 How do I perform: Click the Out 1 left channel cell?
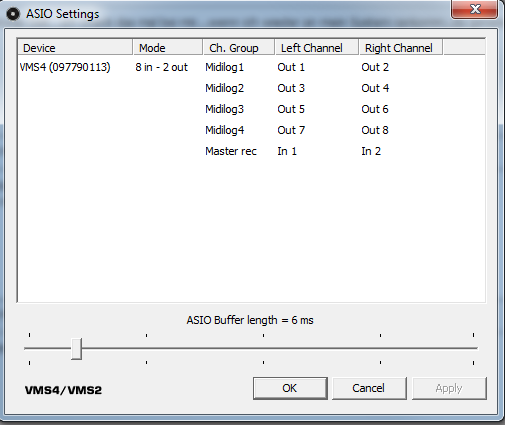(291, 67)
